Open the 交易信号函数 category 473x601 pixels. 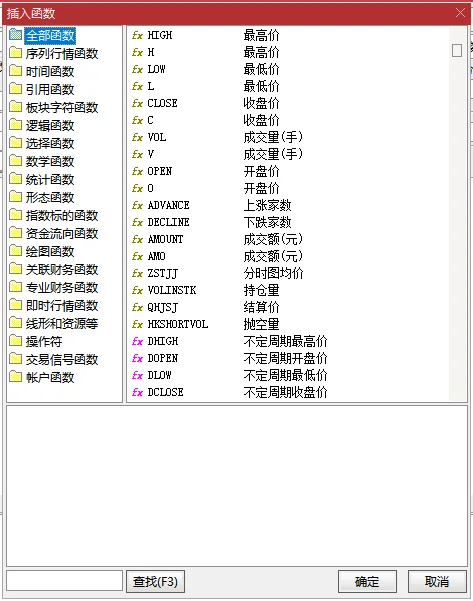[62, 360]
